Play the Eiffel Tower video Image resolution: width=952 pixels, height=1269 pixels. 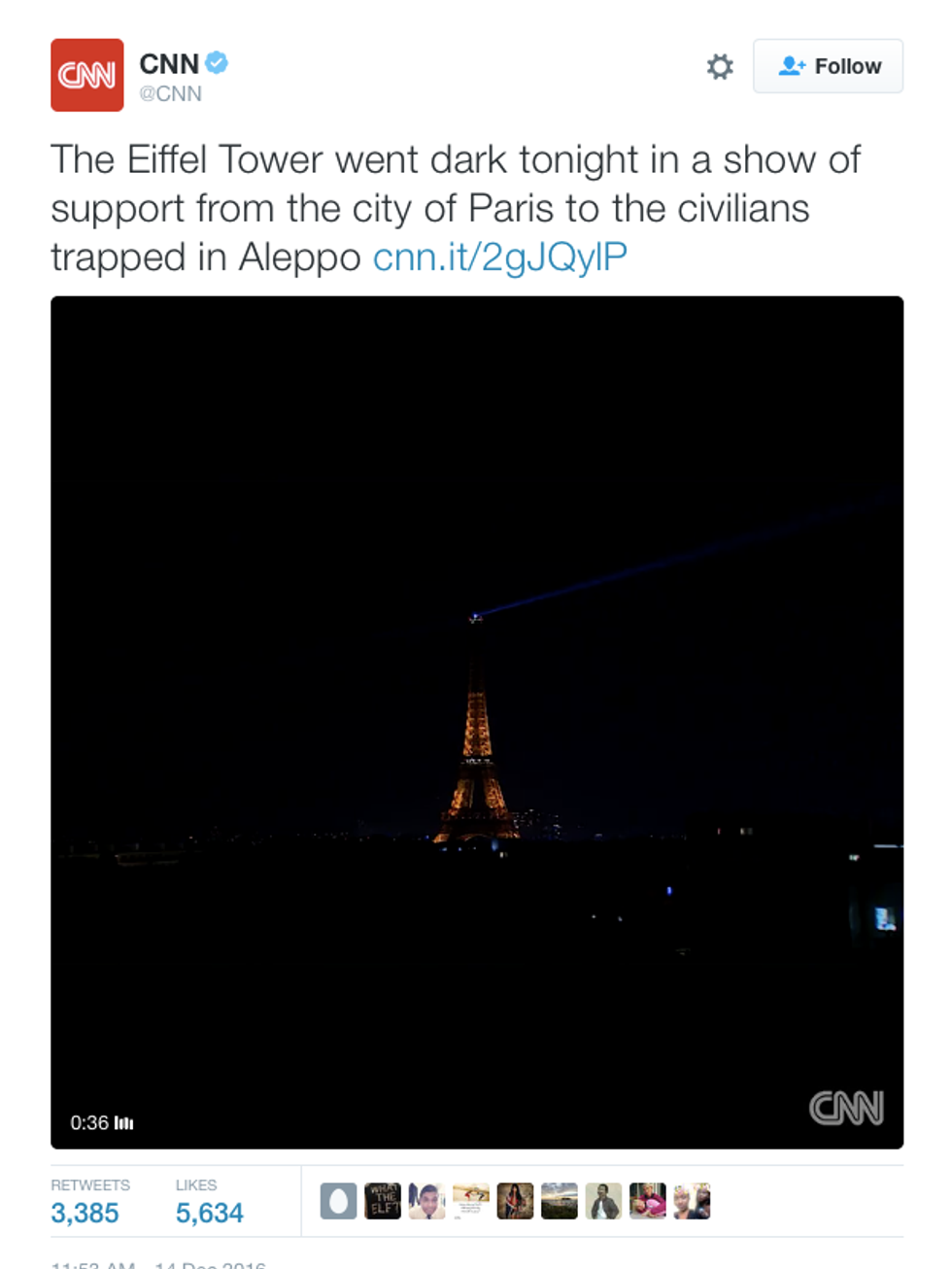(x=477, y=722)
